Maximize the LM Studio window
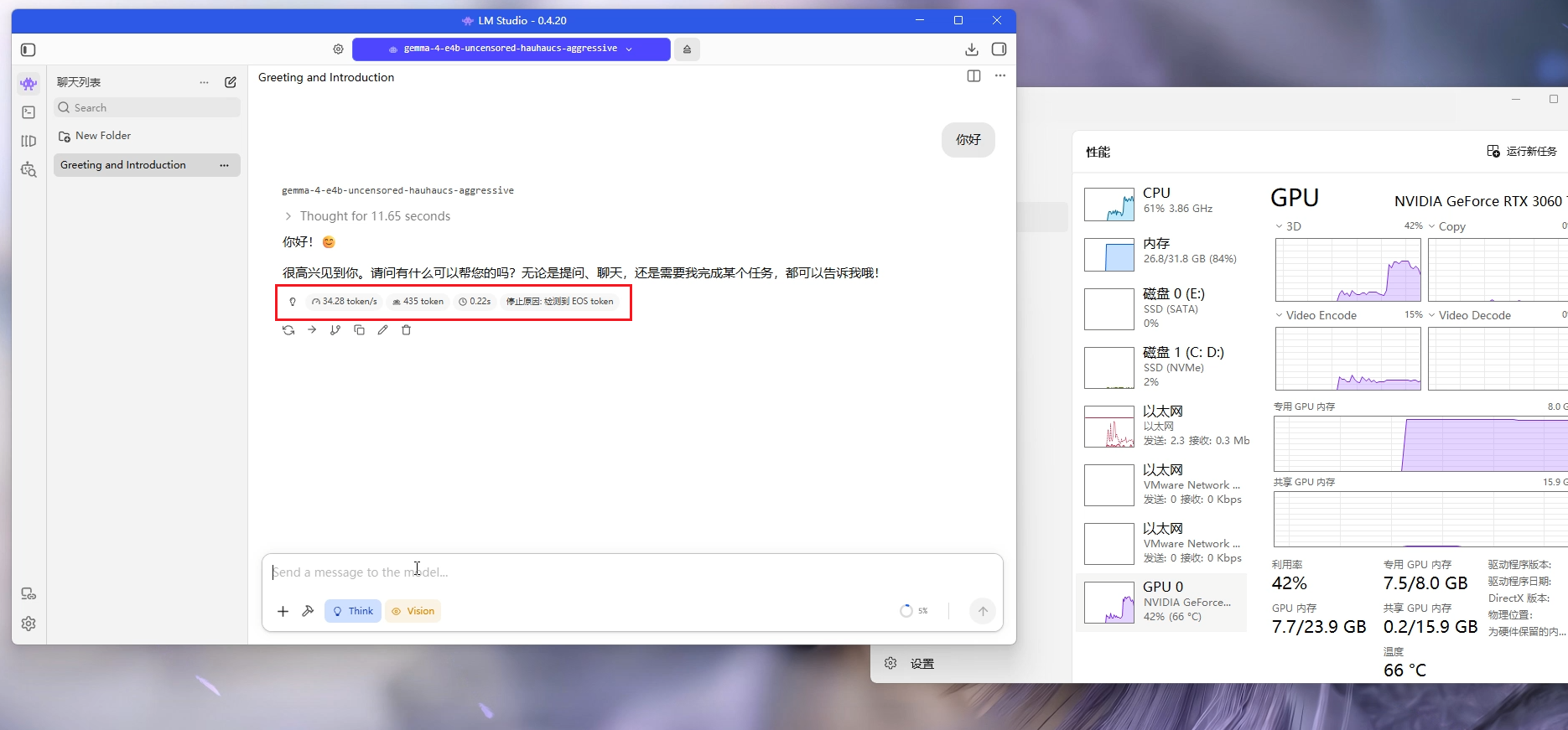Screen dimensions: 1568x730 tap(958, 20)
